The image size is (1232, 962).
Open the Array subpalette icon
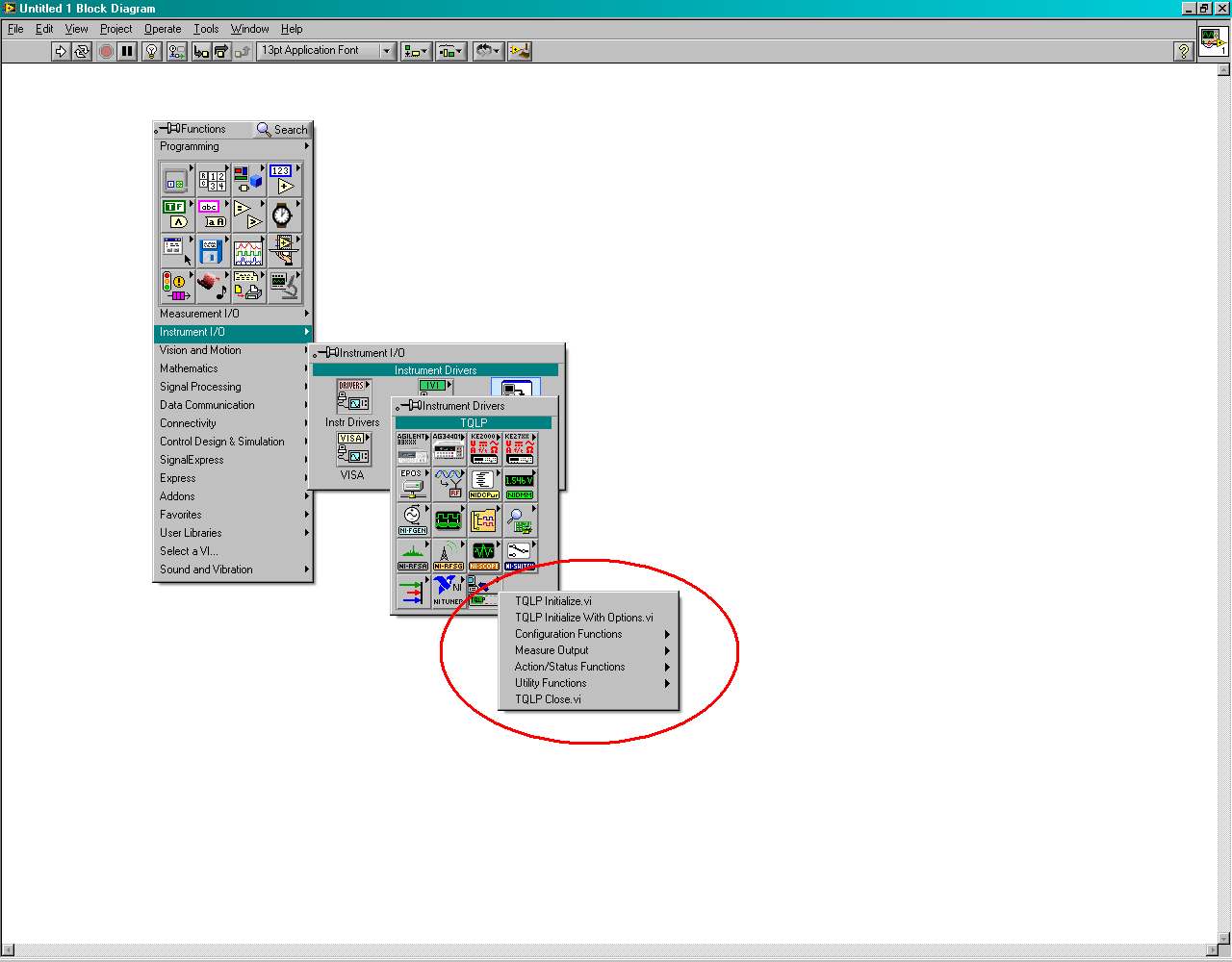tap(212, 180)
